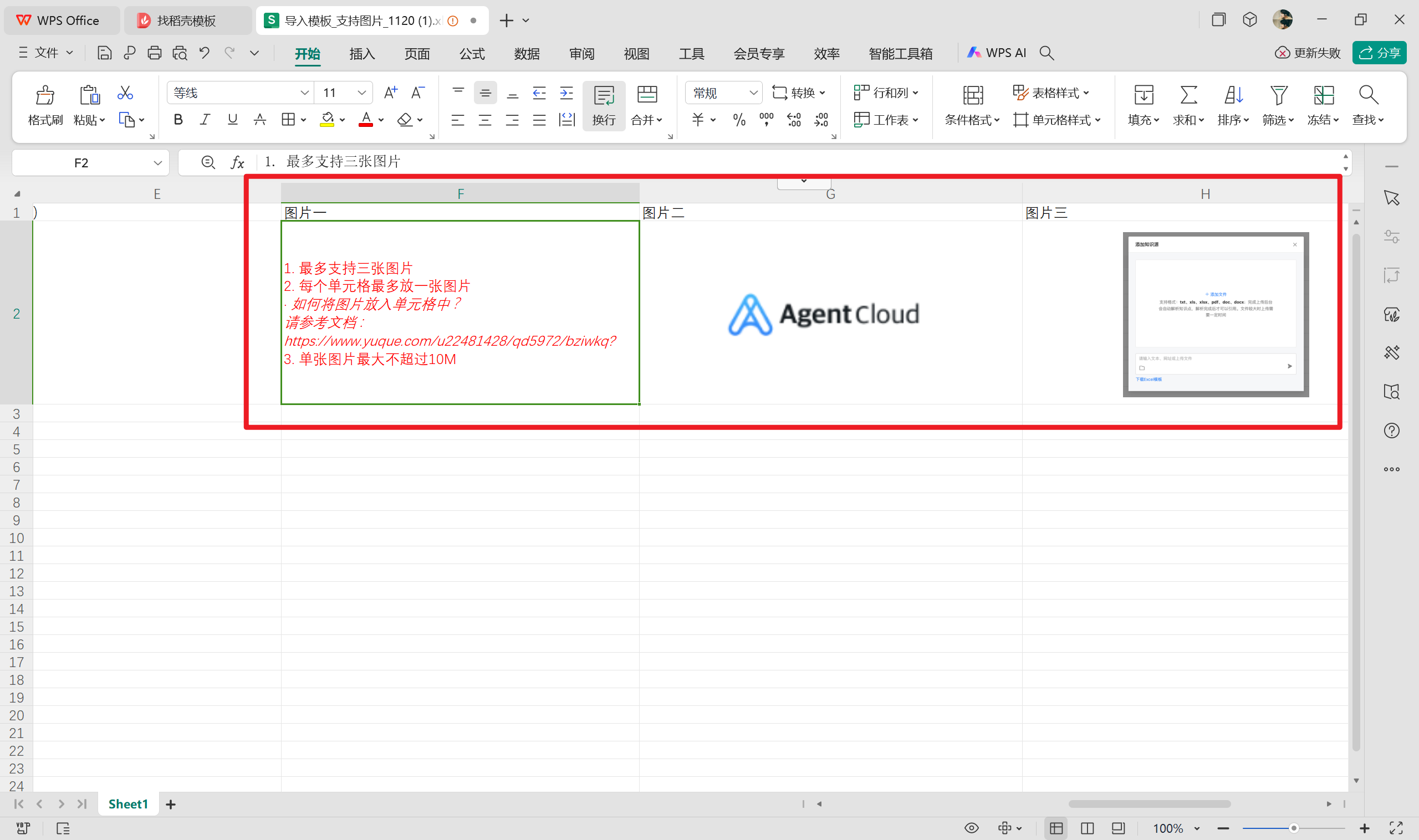Click the Undo arrow icon
The height and width of the screenshot is (840, 1419).
pos(205,53)
